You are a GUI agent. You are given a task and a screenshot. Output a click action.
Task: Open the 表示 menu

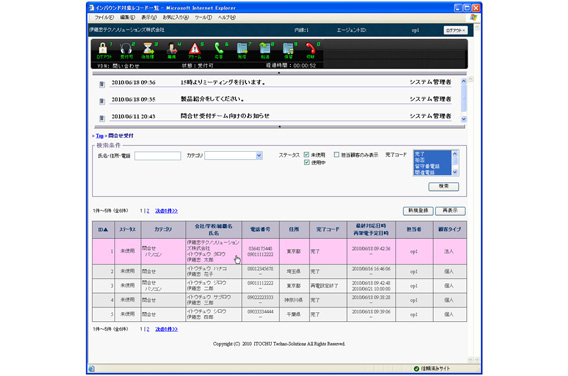pyautogui.click(x=149, y=17)
